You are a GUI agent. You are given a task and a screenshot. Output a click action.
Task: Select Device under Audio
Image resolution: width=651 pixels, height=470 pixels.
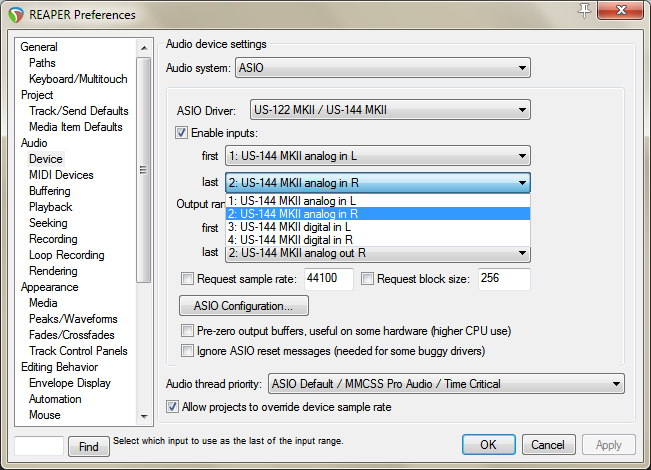(46, 159)
